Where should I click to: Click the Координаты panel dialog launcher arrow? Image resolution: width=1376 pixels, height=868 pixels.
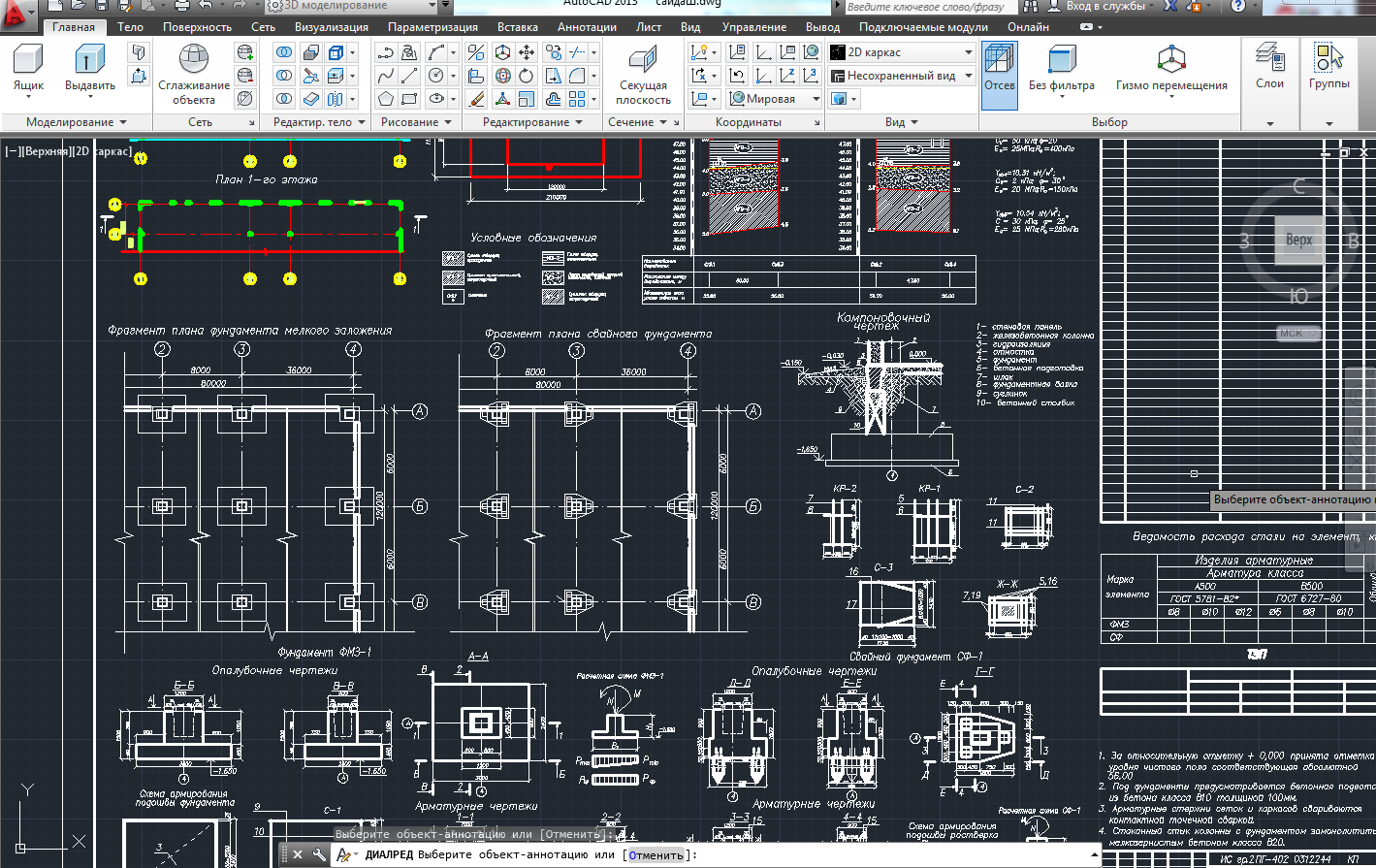816,123
